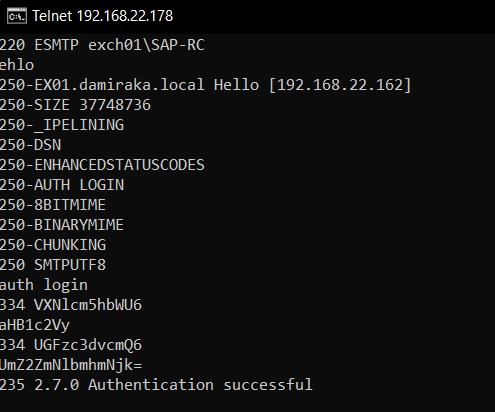Click the 250-BINARYMIME line
The image size is (495, 412).
(x=62, y=225)
